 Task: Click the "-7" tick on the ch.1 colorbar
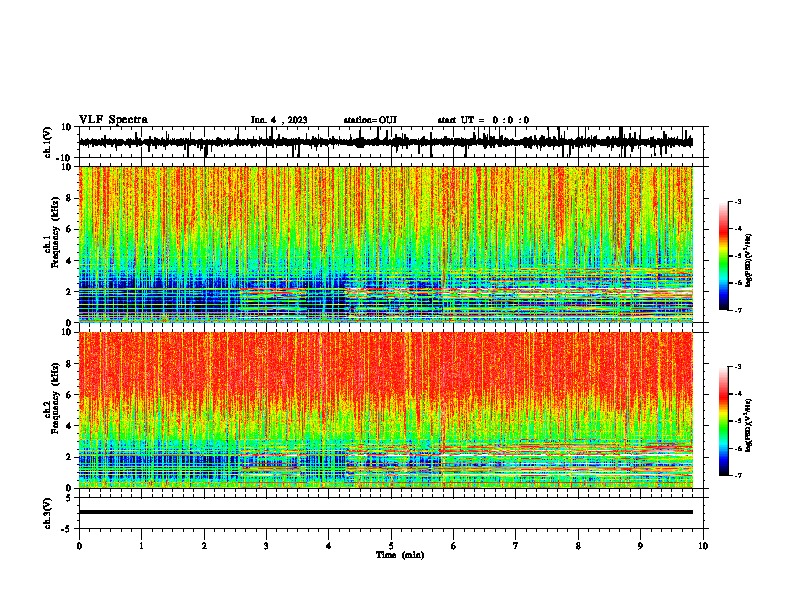click(x=738, y=310)
